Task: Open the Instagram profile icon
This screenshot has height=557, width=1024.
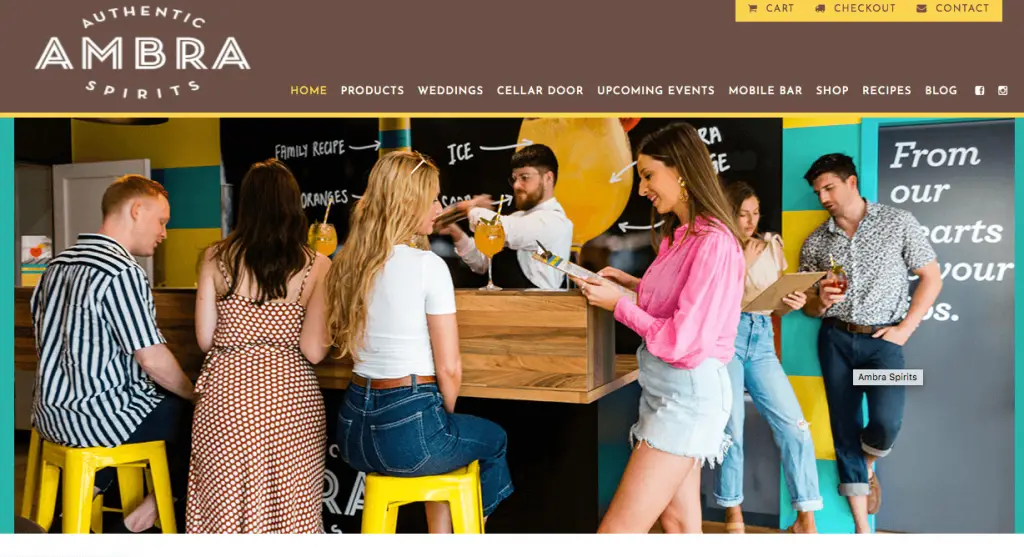Action: 1002,91
